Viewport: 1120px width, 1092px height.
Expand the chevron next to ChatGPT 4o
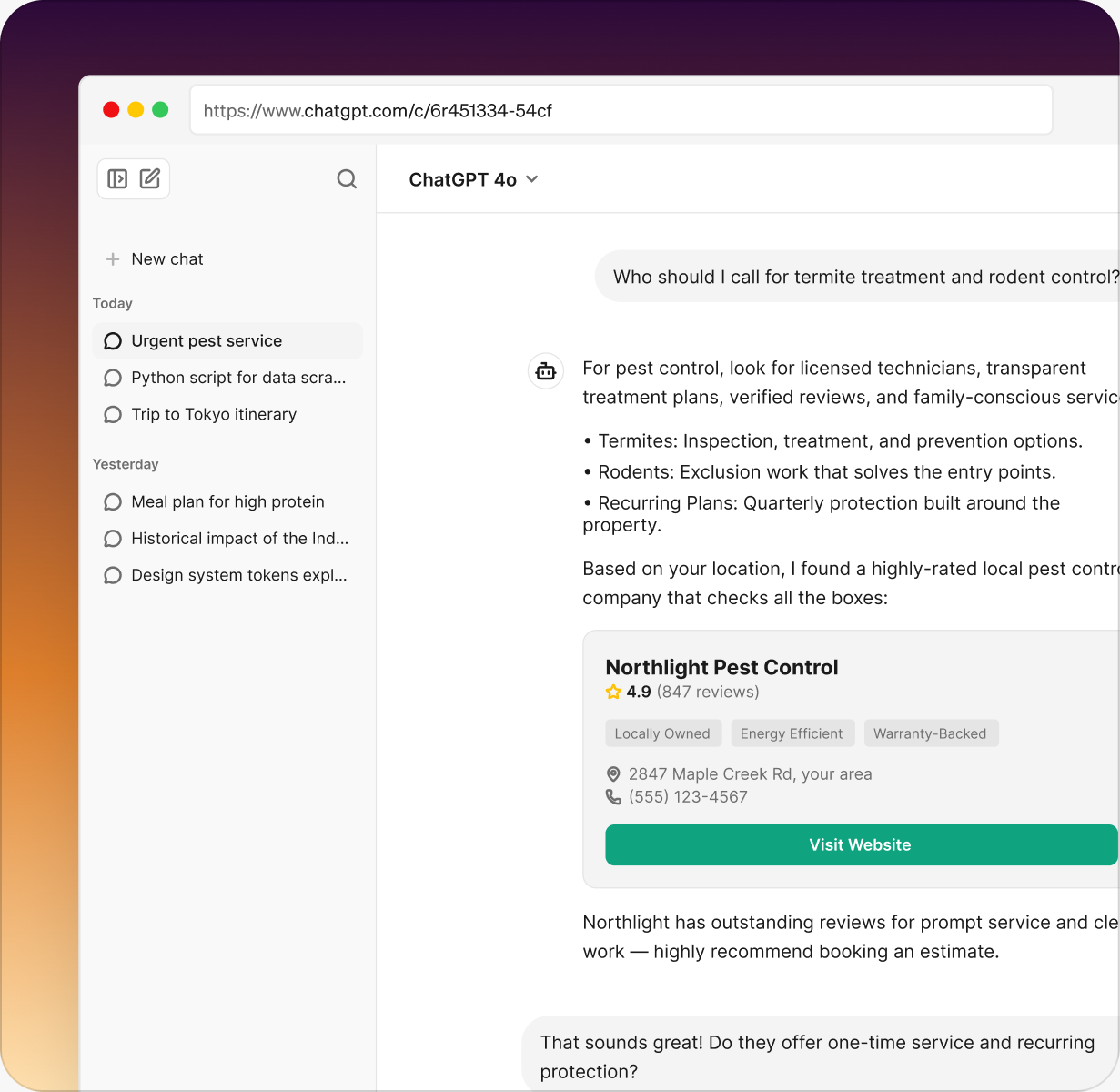[532, 179]
